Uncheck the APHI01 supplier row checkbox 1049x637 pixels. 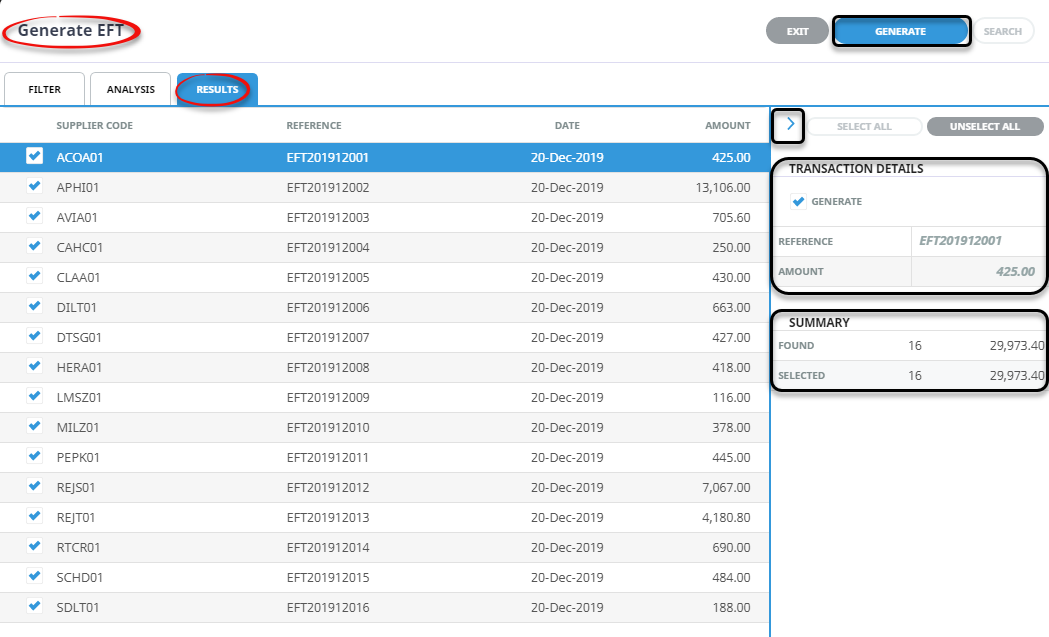coord(35,186)
